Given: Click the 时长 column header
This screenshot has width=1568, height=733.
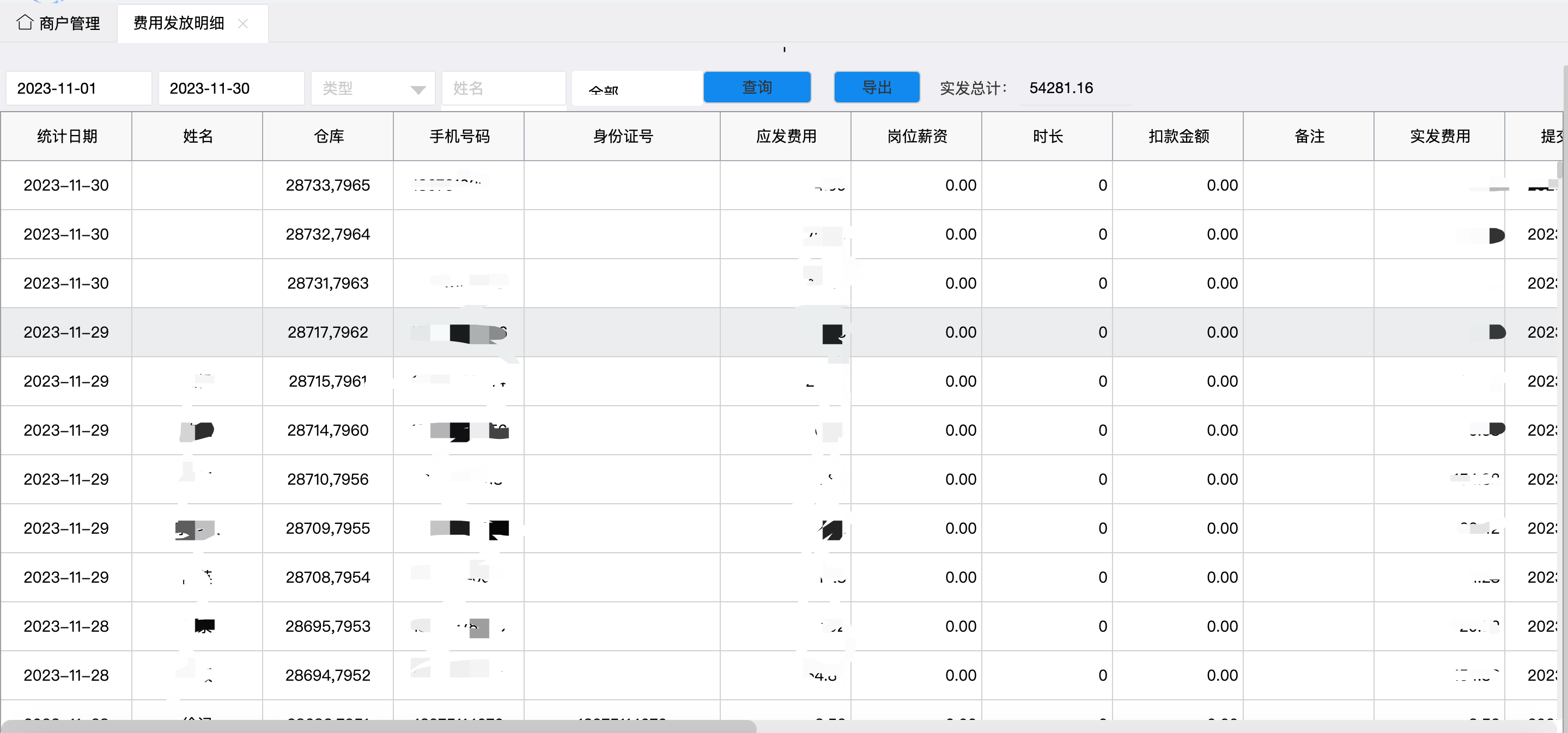Looking at the screenshot, I should [1048, 136].
